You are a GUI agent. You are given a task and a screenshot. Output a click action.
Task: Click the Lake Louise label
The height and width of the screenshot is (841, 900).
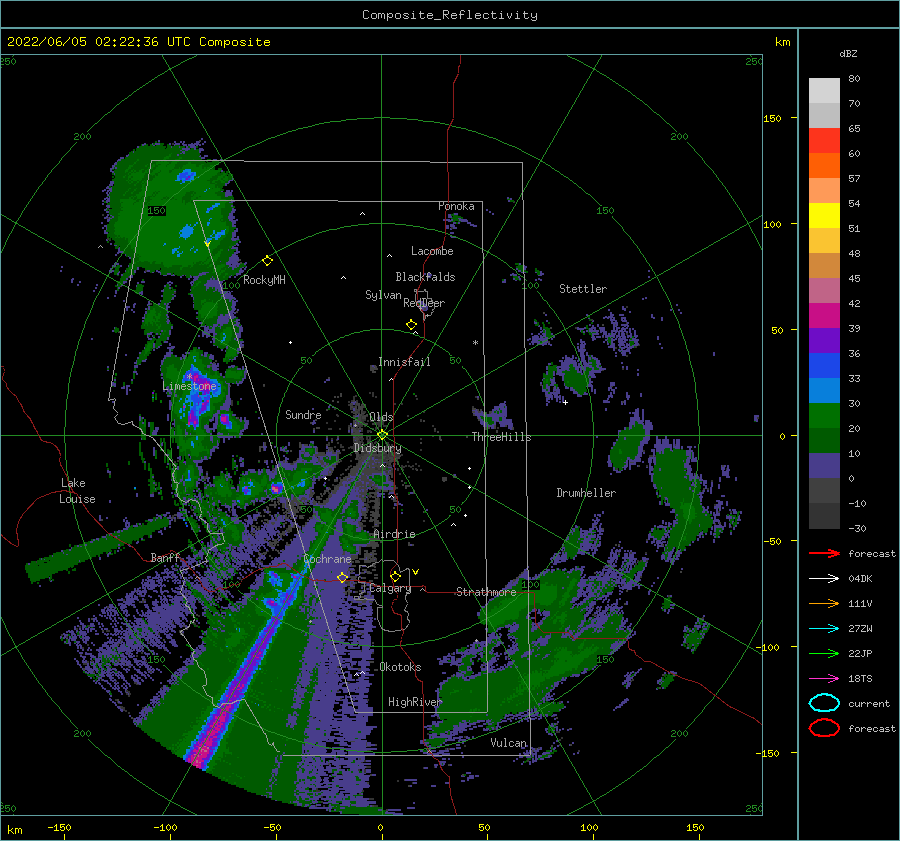pyautogui.click(x=77, y=491)
